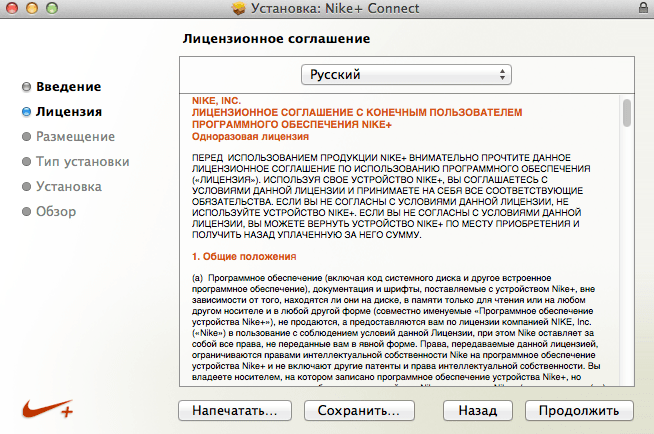Click the gray bullet beside Обзор
654x434 pixels.
(26, 211)
